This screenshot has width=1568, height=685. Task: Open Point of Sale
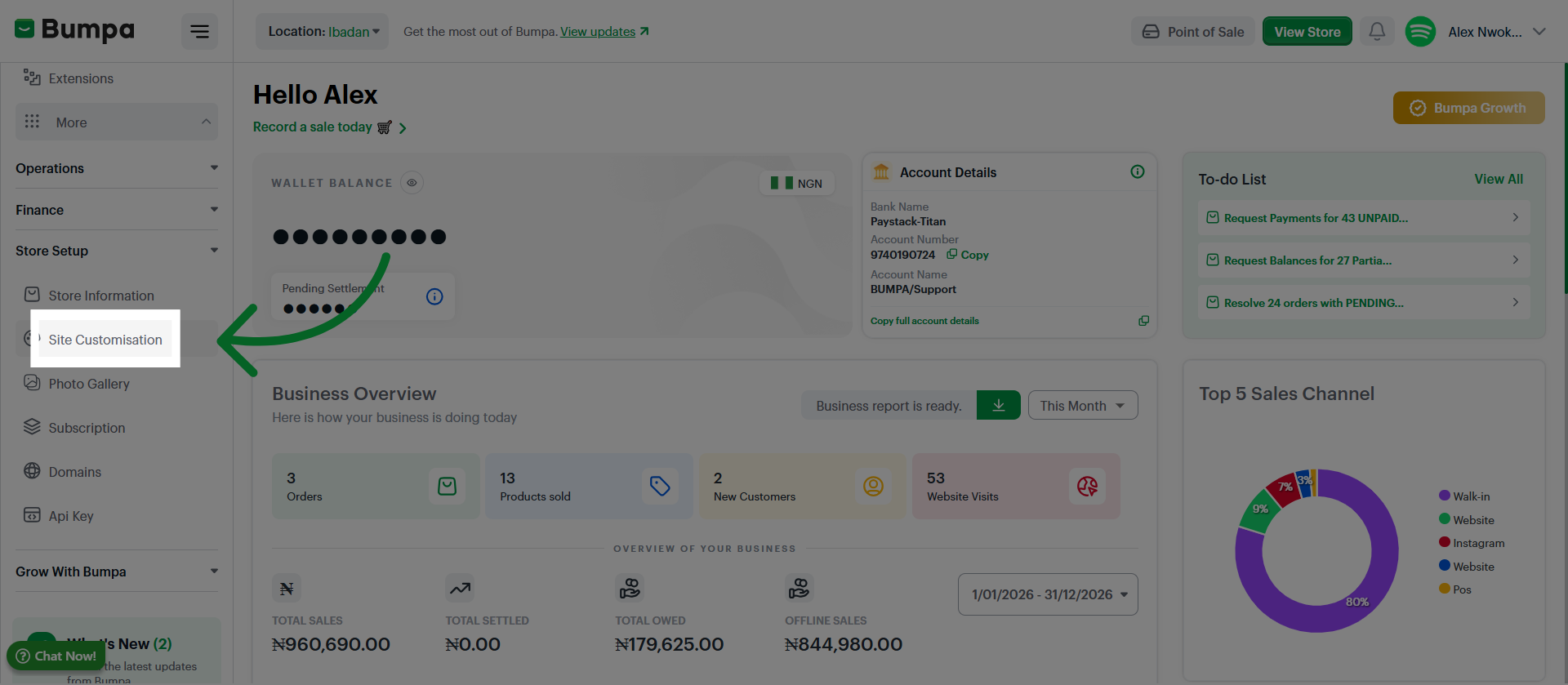[1193, 32]
